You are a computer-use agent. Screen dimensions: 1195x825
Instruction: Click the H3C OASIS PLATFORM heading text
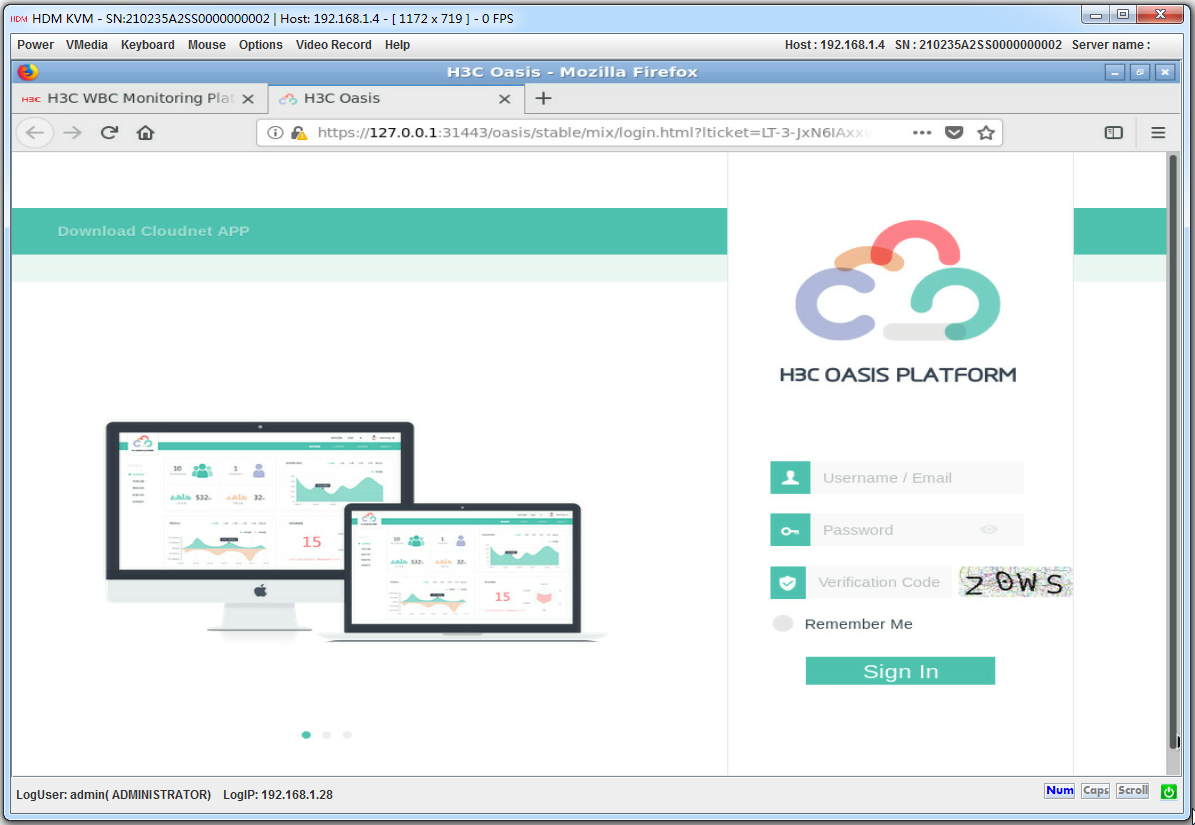pos(898,375)
